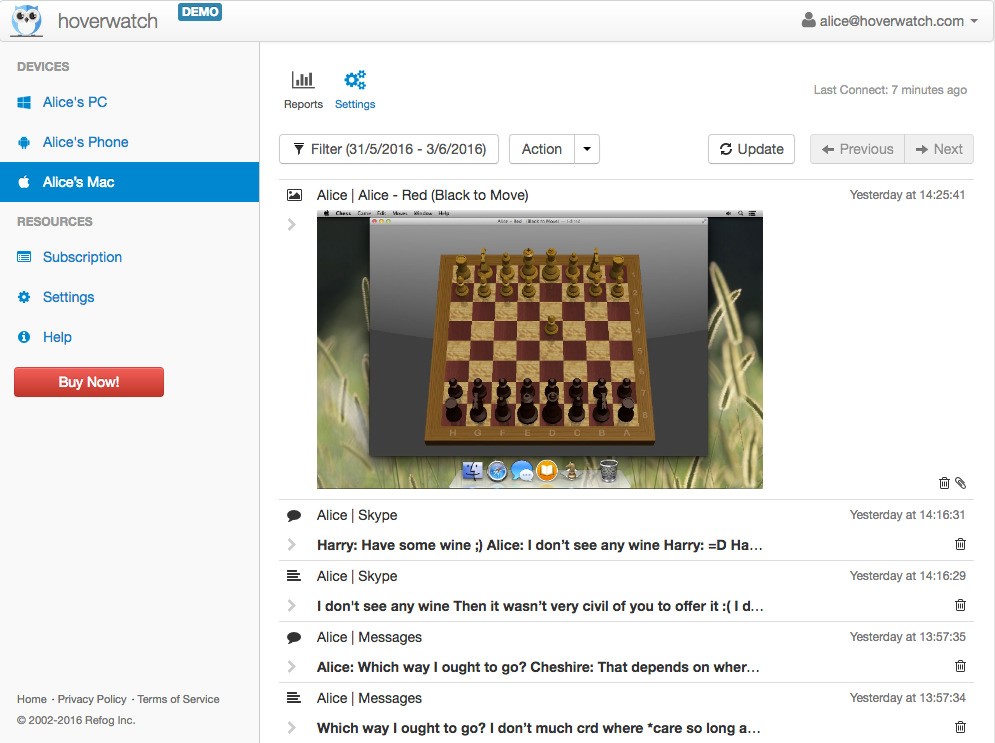The height and width of the screenshot is (743, 995).
Task: Go to Previous page of results
Action: 857,149
